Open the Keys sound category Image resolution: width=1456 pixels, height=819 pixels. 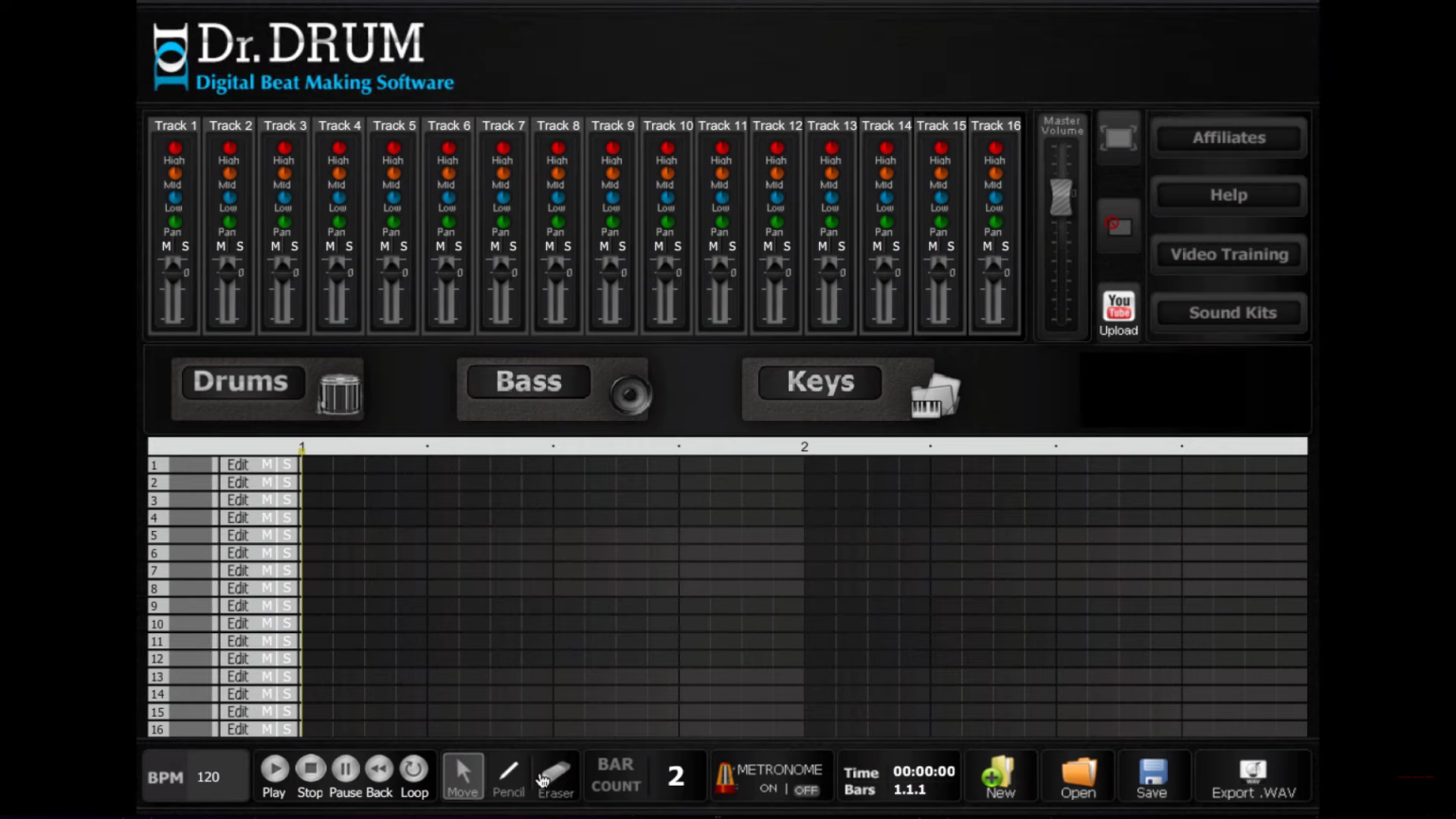[x=818, y=381]
